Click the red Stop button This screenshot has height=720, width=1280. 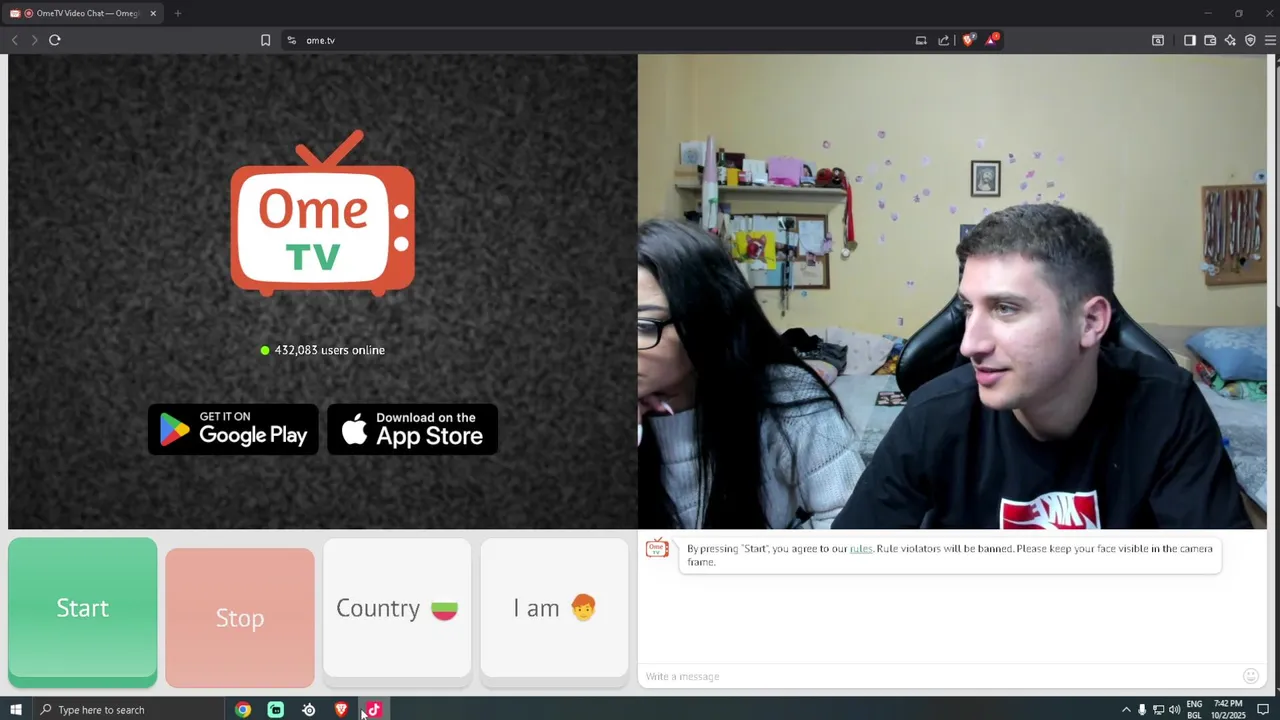tap(240, 618)
